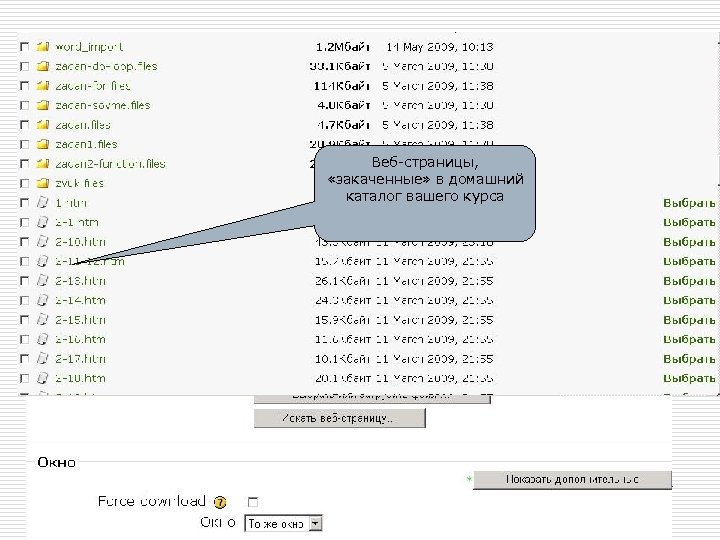
Task: Click the folder icon for zadan-sovme.files
Action: tap(43, 105)
